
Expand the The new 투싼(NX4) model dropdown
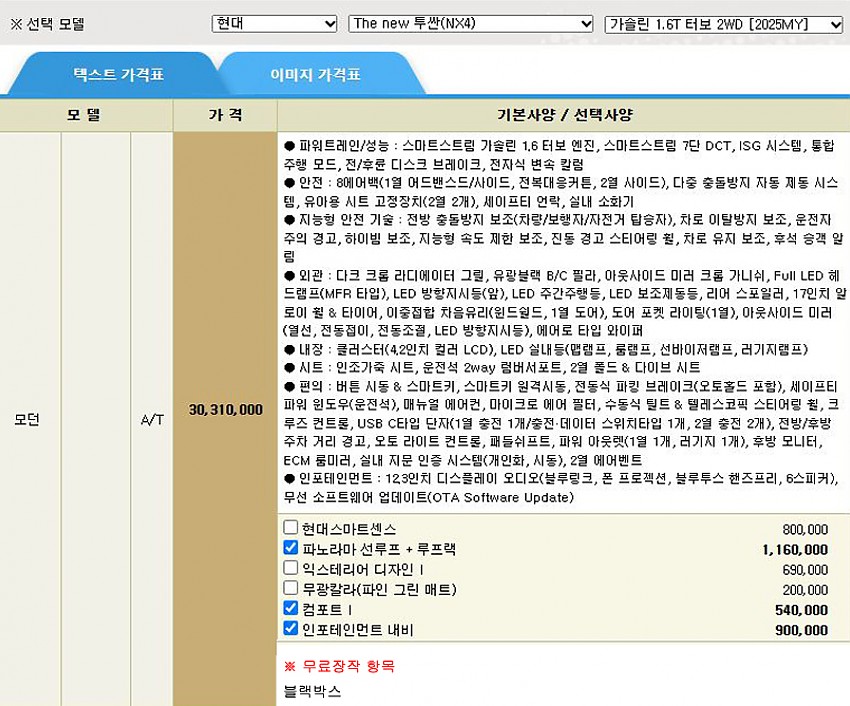[x=471, y=24]
